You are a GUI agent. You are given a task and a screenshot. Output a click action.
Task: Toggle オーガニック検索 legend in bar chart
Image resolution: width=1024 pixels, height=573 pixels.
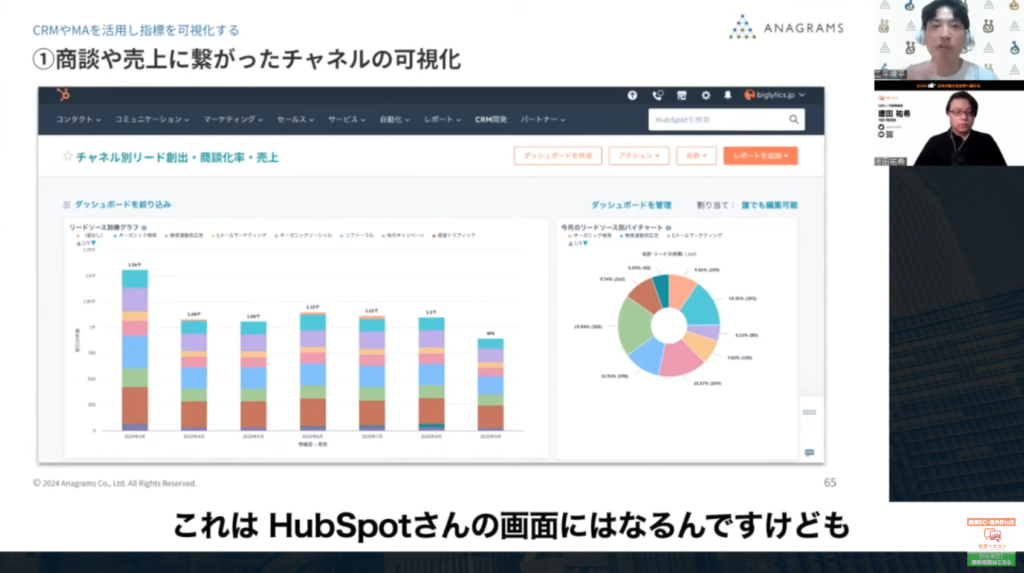pyautogui.click(x=135, y=235)
